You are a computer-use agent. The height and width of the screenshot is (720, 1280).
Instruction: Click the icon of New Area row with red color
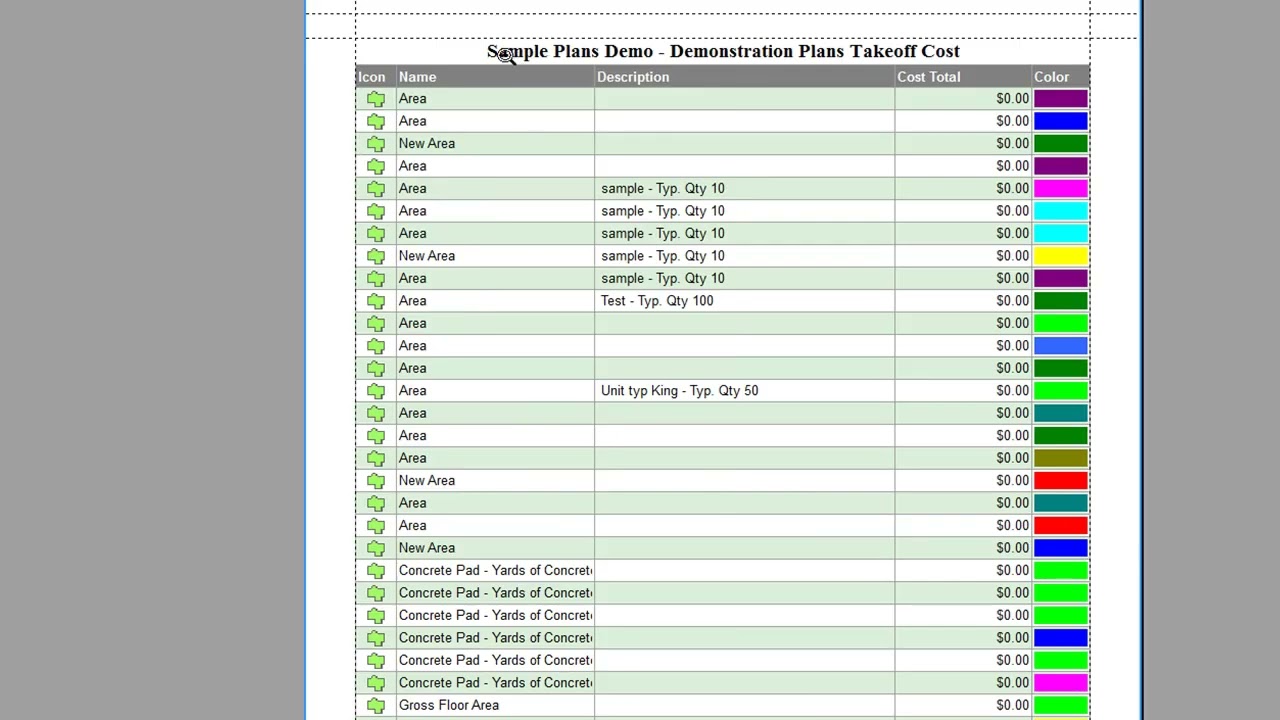[376, 481]
